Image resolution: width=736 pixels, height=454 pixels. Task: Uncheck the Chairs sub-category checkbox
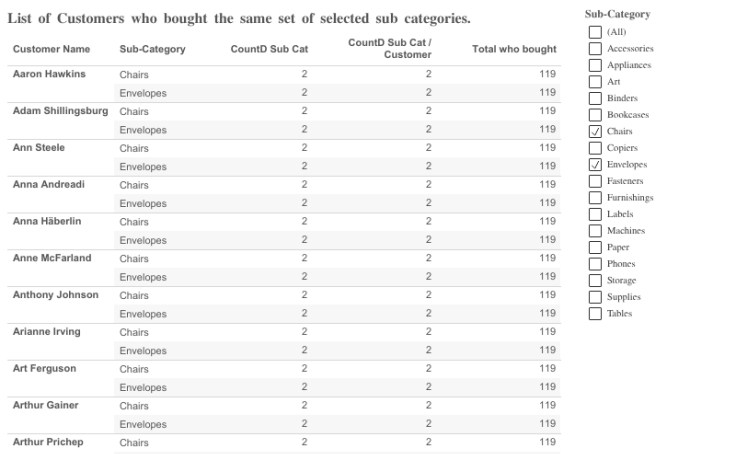pos(595,131)
